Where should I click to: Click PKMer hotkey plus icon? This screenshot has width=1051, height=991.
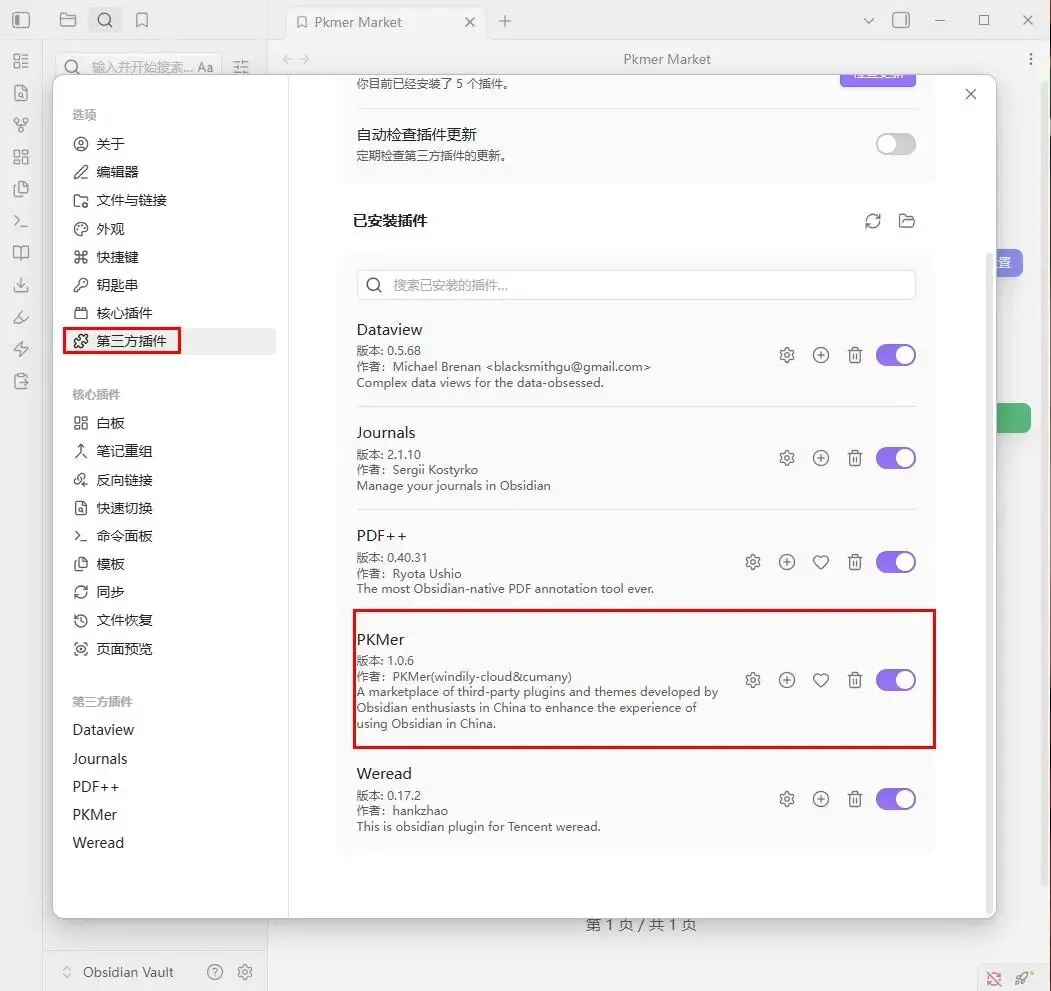[787, 680]
